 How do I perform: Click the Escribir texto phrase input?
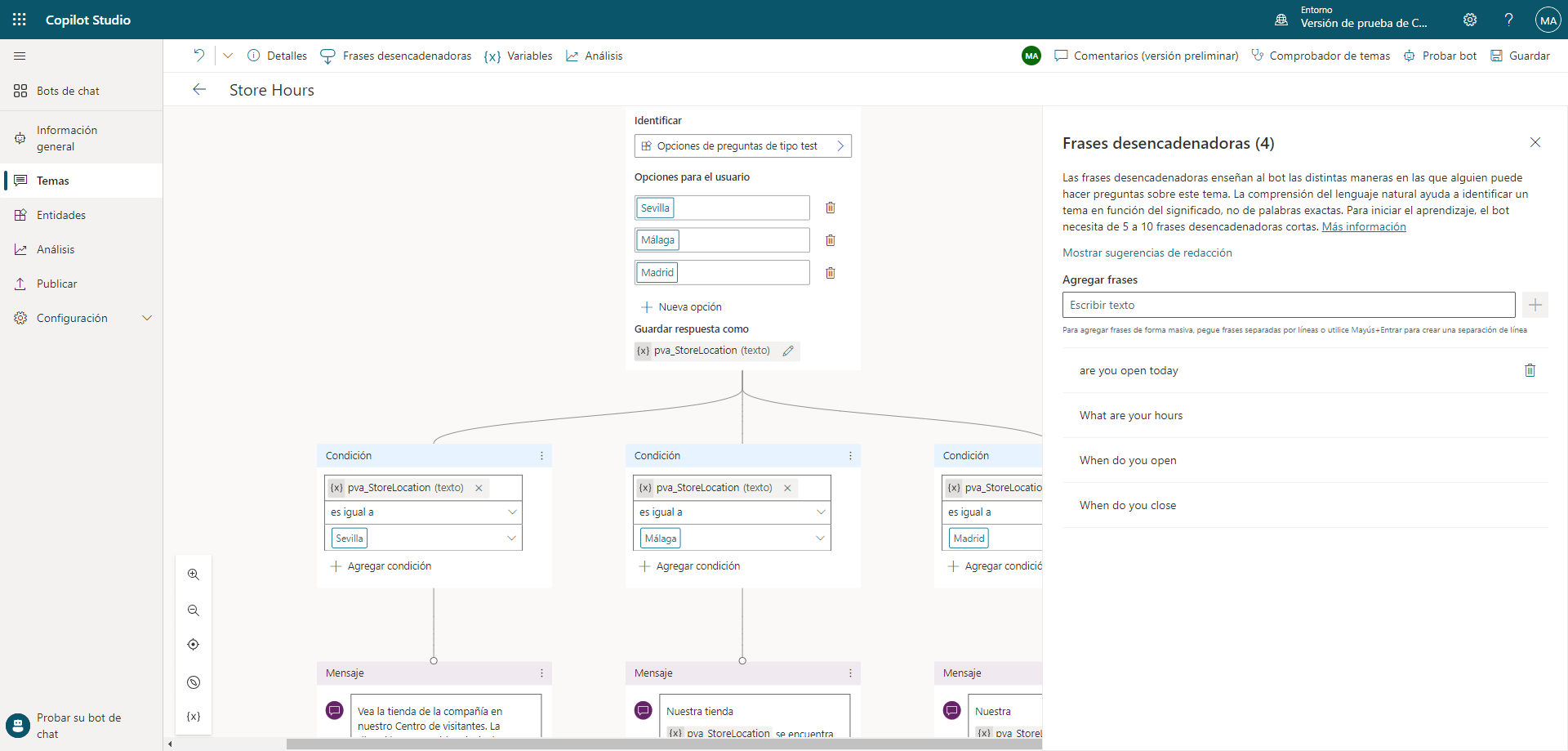(1289, 305)
